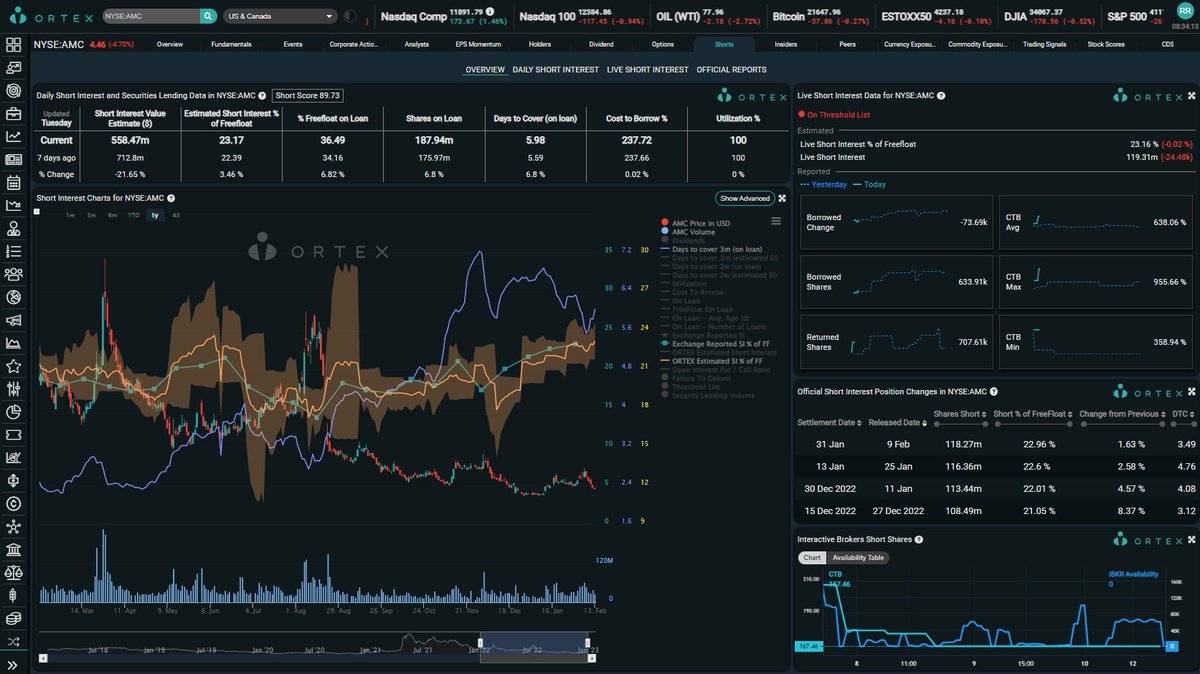Open the dashboard grid icon in sidebar

coord(14,45)
